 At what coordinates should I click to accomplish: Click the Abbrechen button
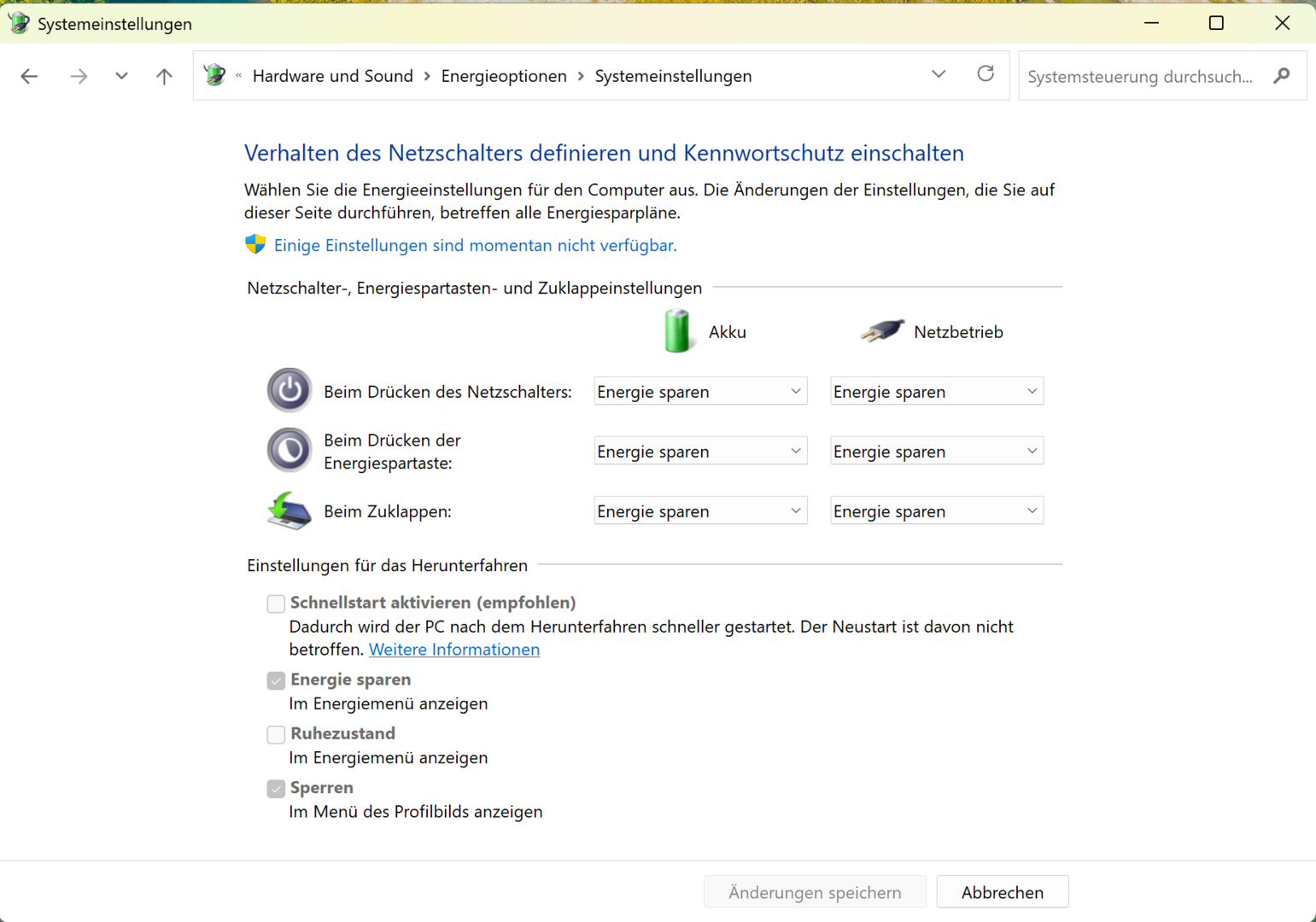tap(1003, 892)
